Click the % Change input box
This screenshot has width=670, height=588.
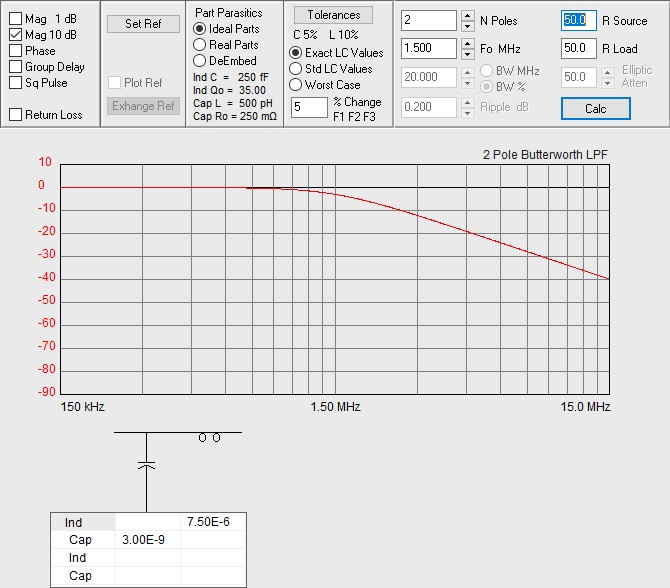309,107
